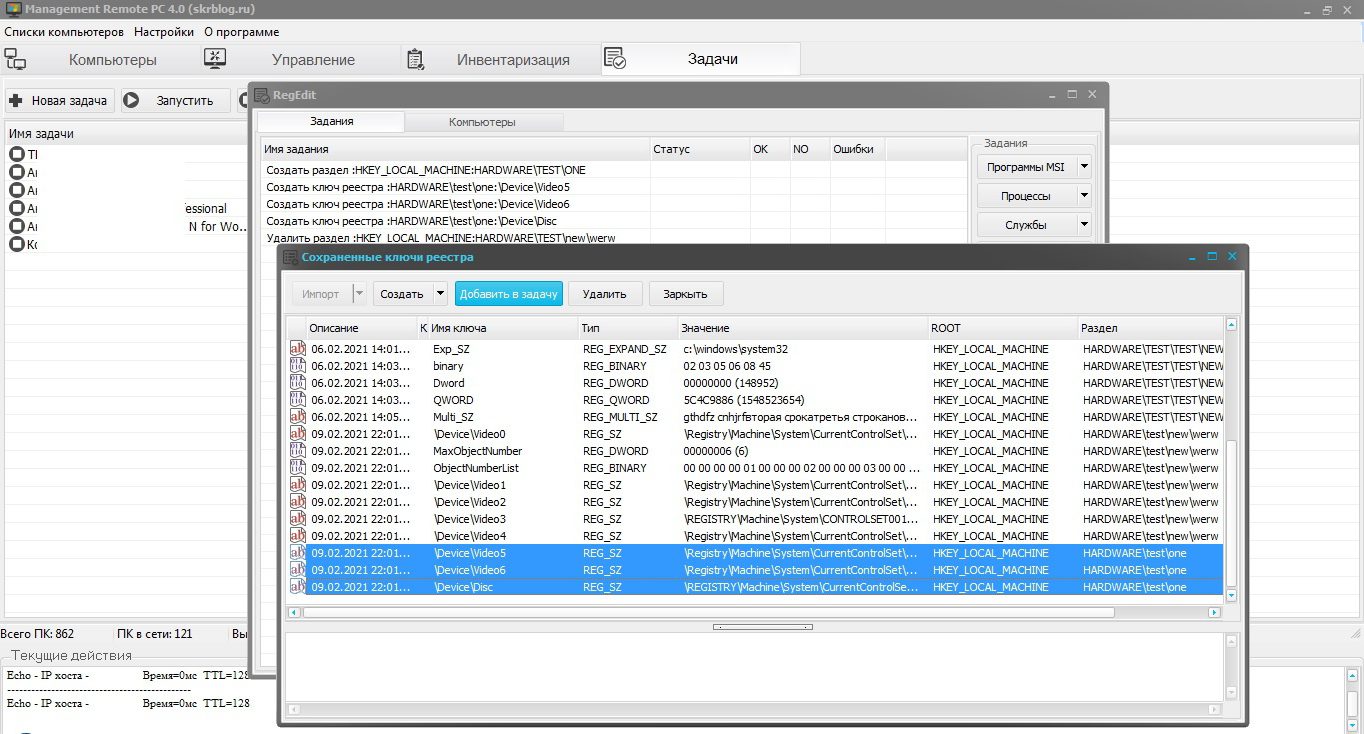Image resolution: width=1364 pixels, height=734 pixels.
Task: Click the type icon of Multi_SZ row
Action: [297, 417]
